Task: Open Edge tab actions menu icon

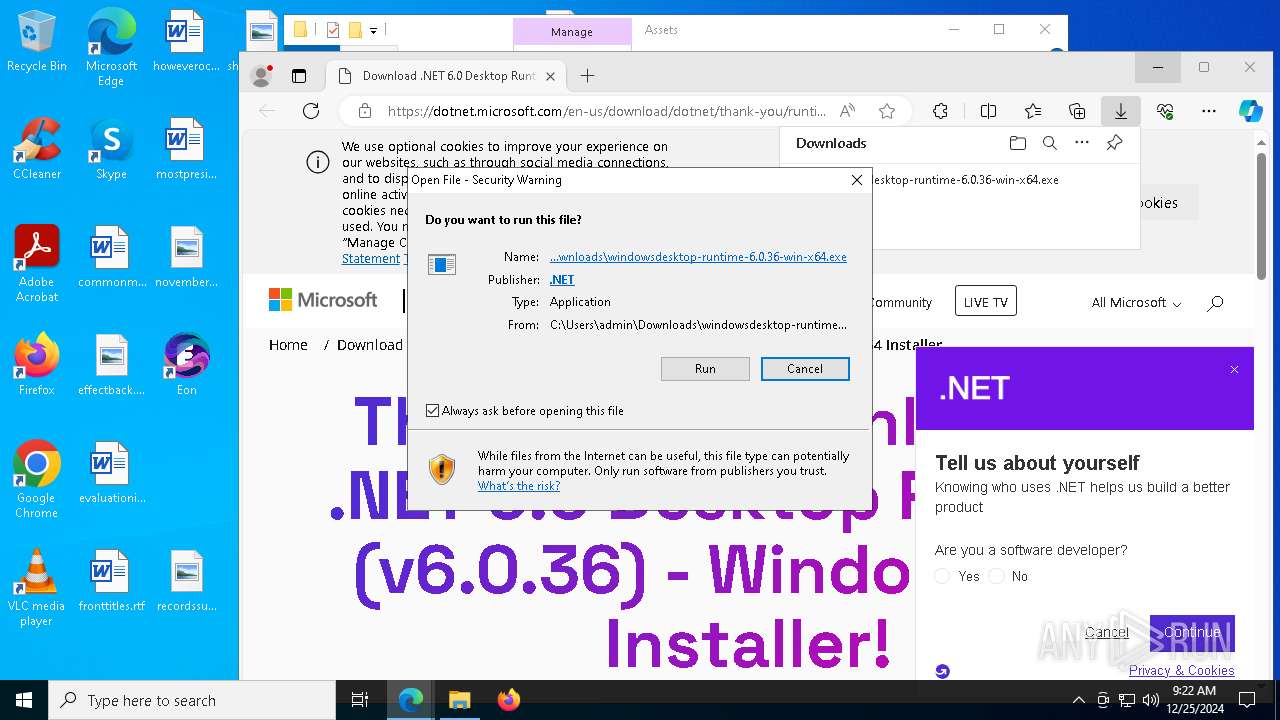Action: tap(298, 76)
